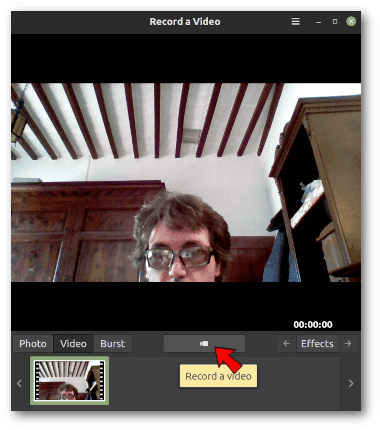380x430 pixels.
Task: Maximize the Cheese window
Action: tap(335, 22)
